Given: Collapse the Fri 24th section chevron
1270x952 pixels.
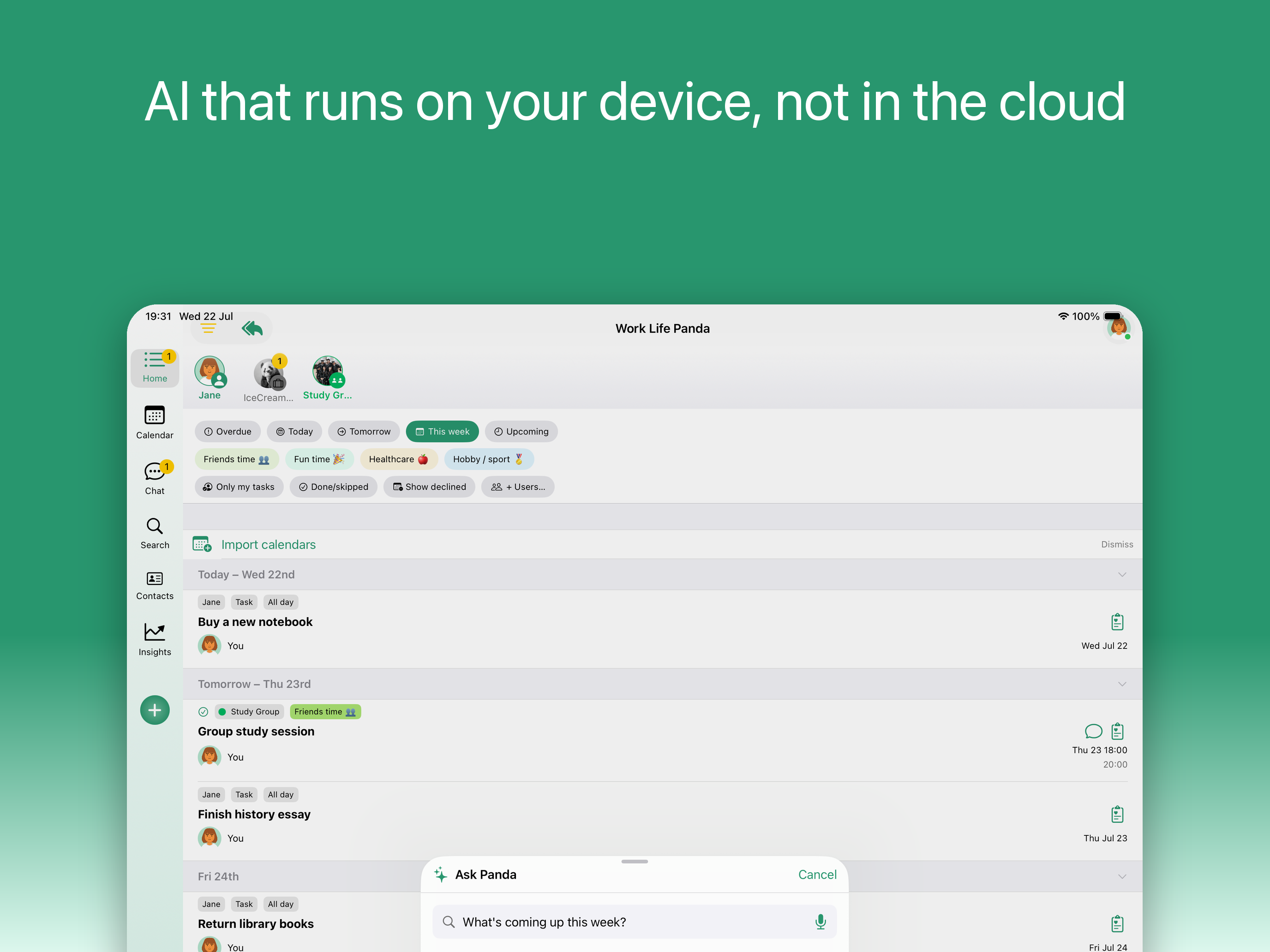Looking at the screenshot, I should coord(1122,876).
